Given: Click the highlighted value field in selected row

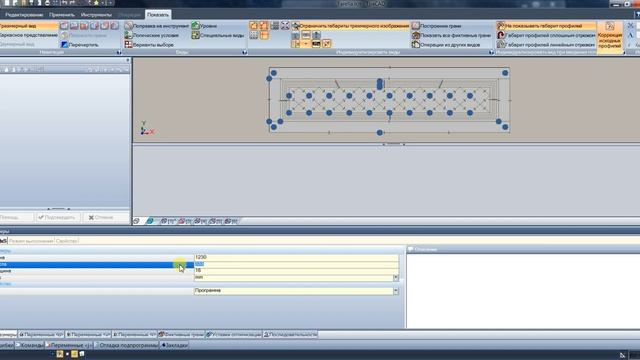Looking at the screenshot, I should coord(296,264).
